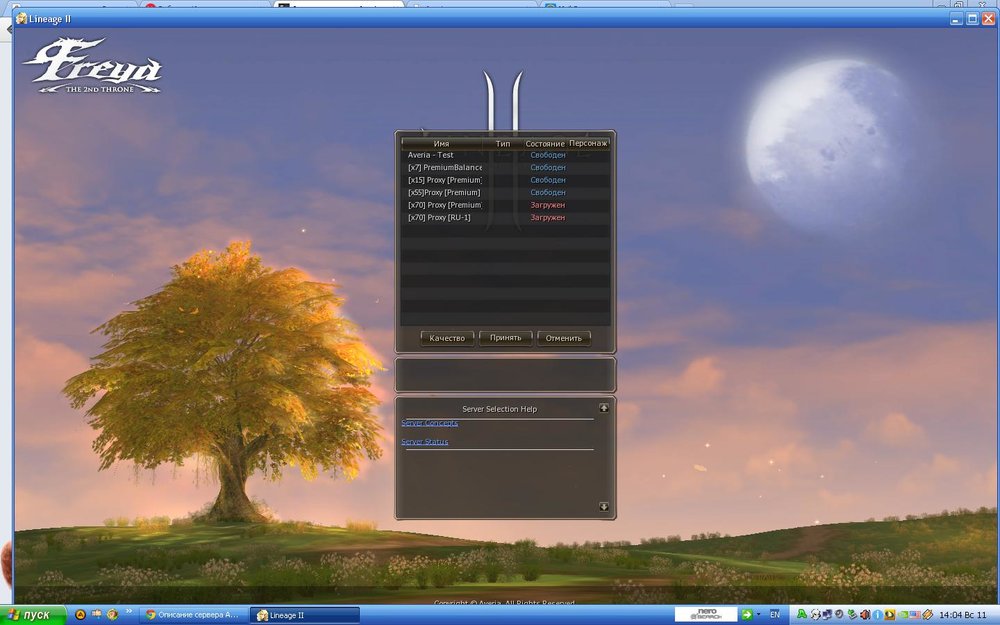This screenshot has height=625, width=1000.
Task: Open the Server Status help link
Action: click(425, 442)
